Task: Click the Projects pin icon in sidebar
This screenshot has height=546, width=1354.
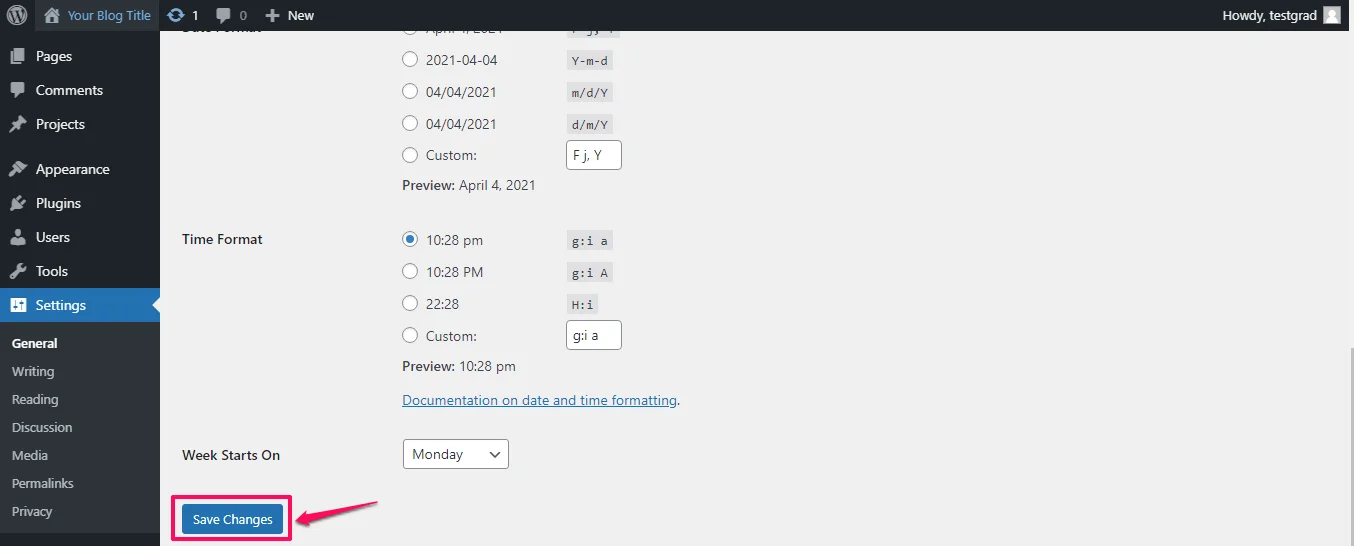Action: 18,125
